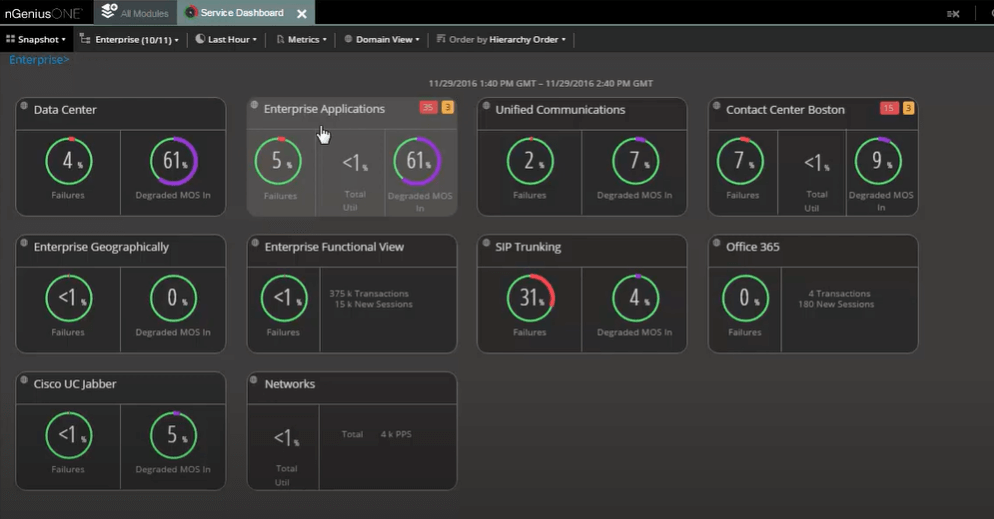Open the SIP Trunking tile title
The image size is (994, 519).
click(528, 247)
